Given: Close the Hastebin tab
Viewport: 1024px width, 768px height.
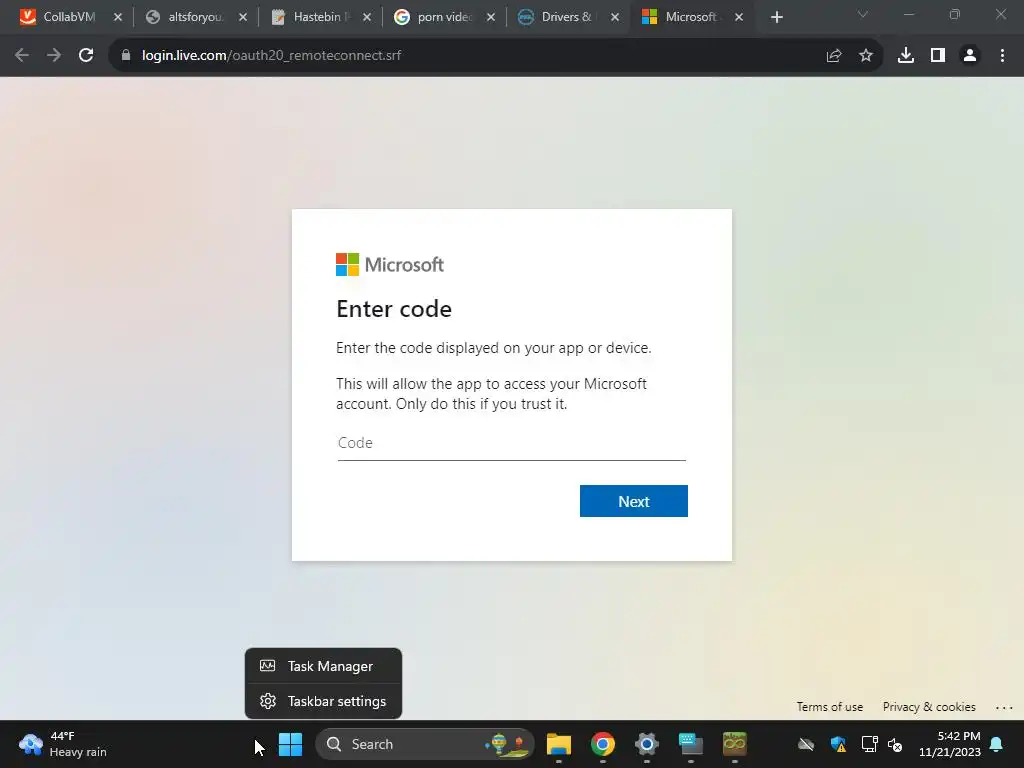Looking at the screenshot, I should pyautogui.click(x=367, y=18).
